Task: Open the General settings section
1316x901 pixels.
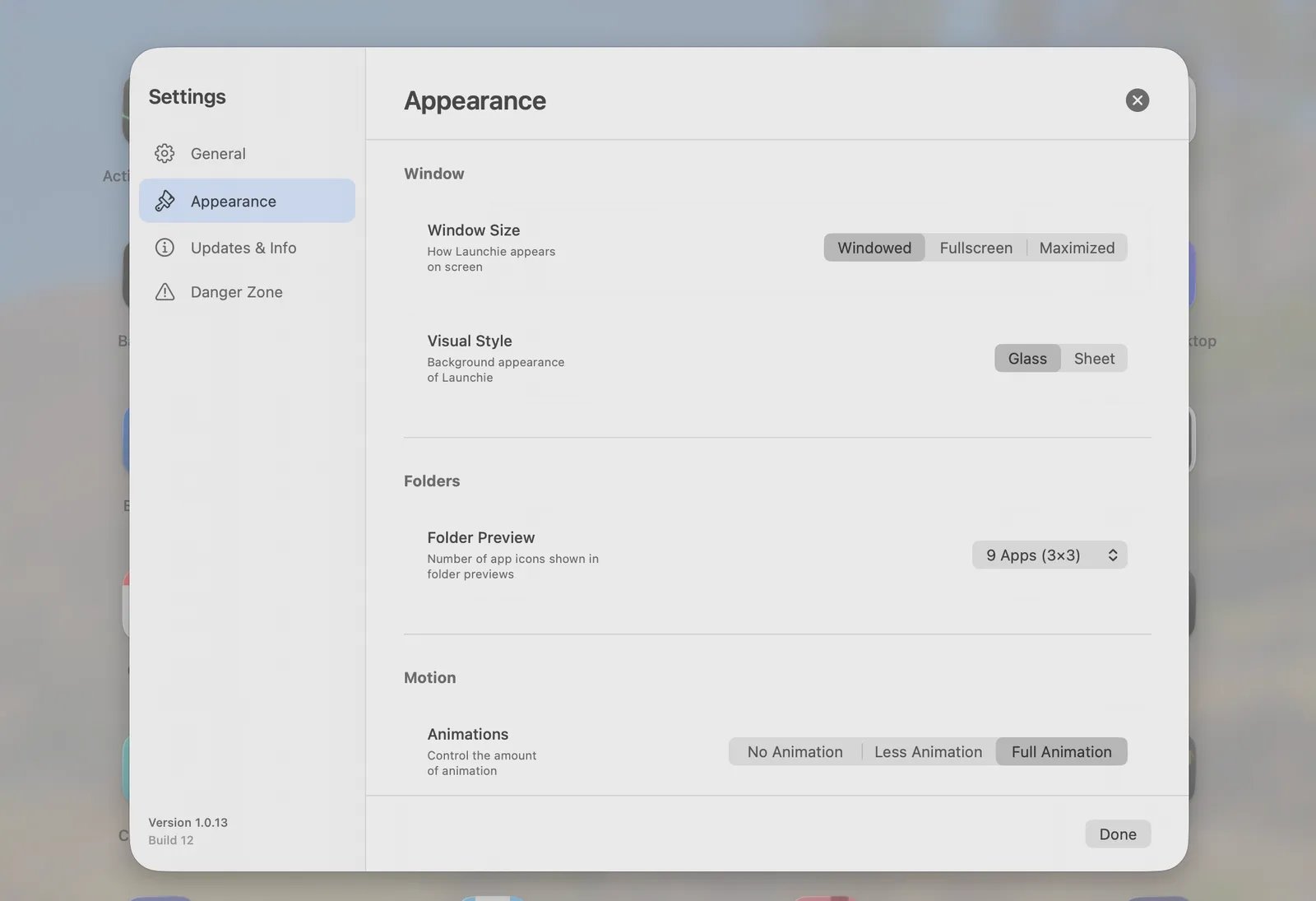Action: click(x=218, y=154)
